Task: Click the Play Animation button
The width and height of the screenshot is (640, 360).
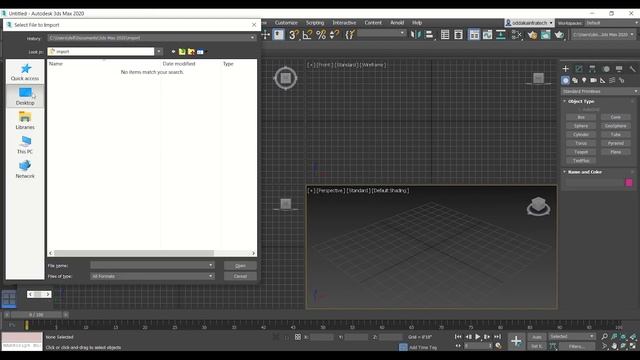Action: point(478,337)
